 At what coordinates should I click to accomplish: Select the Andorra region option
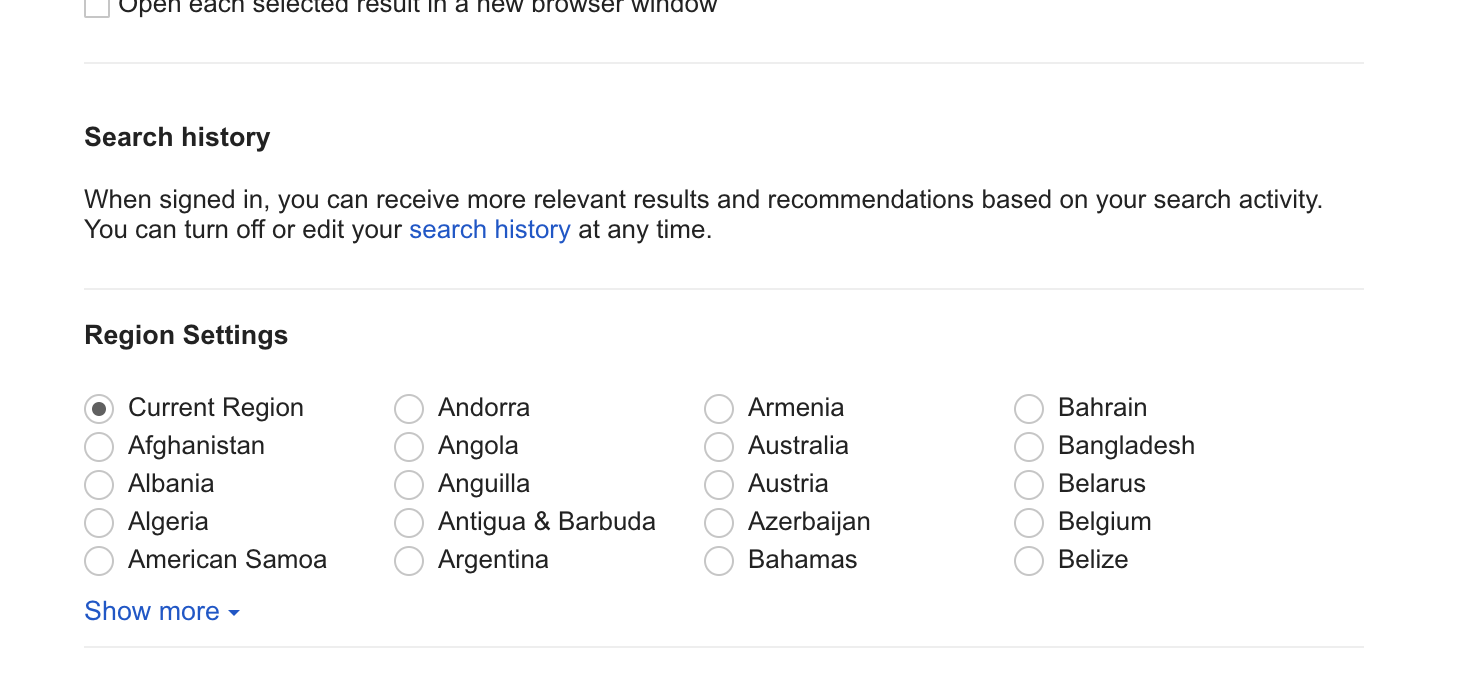coord(409,408)
